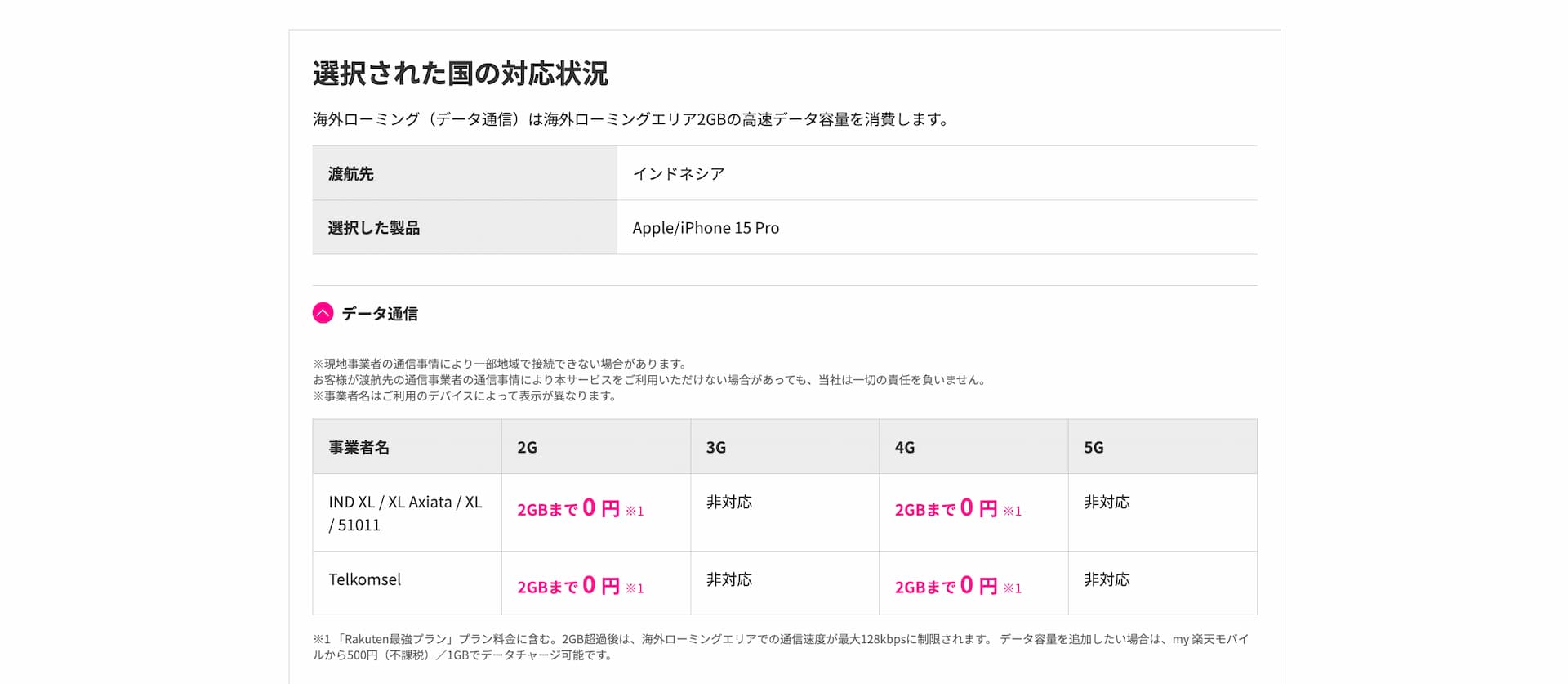Click the 海外ローミング data consumption notice
1568x684 pixels.
(632, 119)
